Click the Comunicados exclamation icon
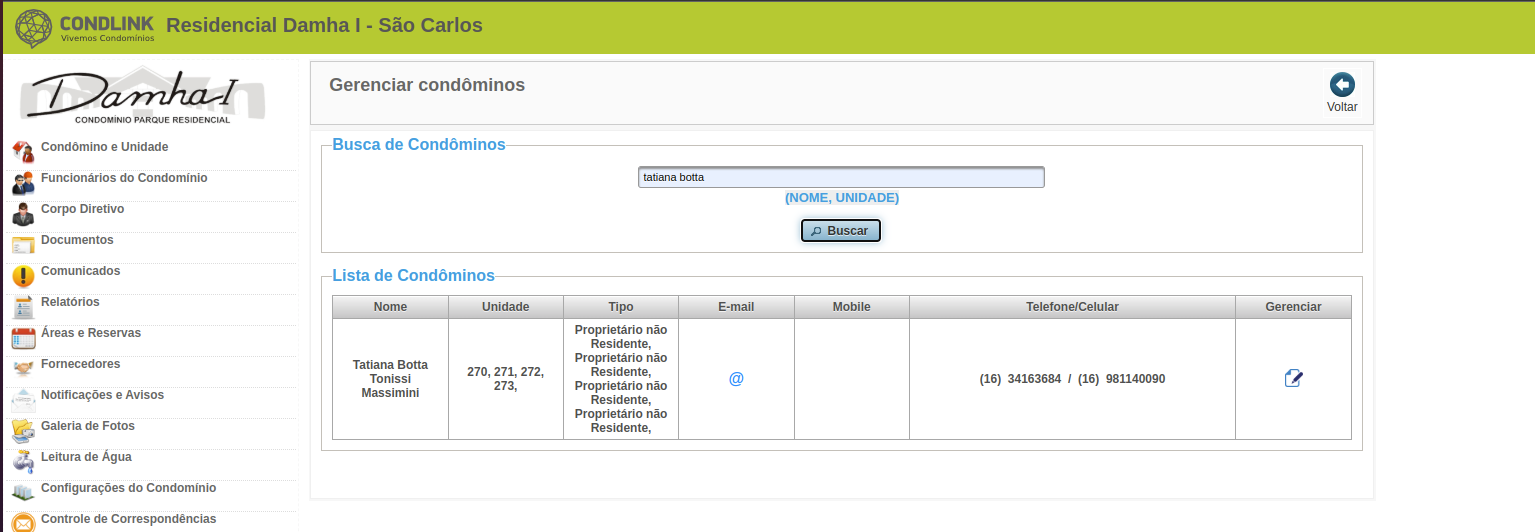 click(x=23, y=276)
